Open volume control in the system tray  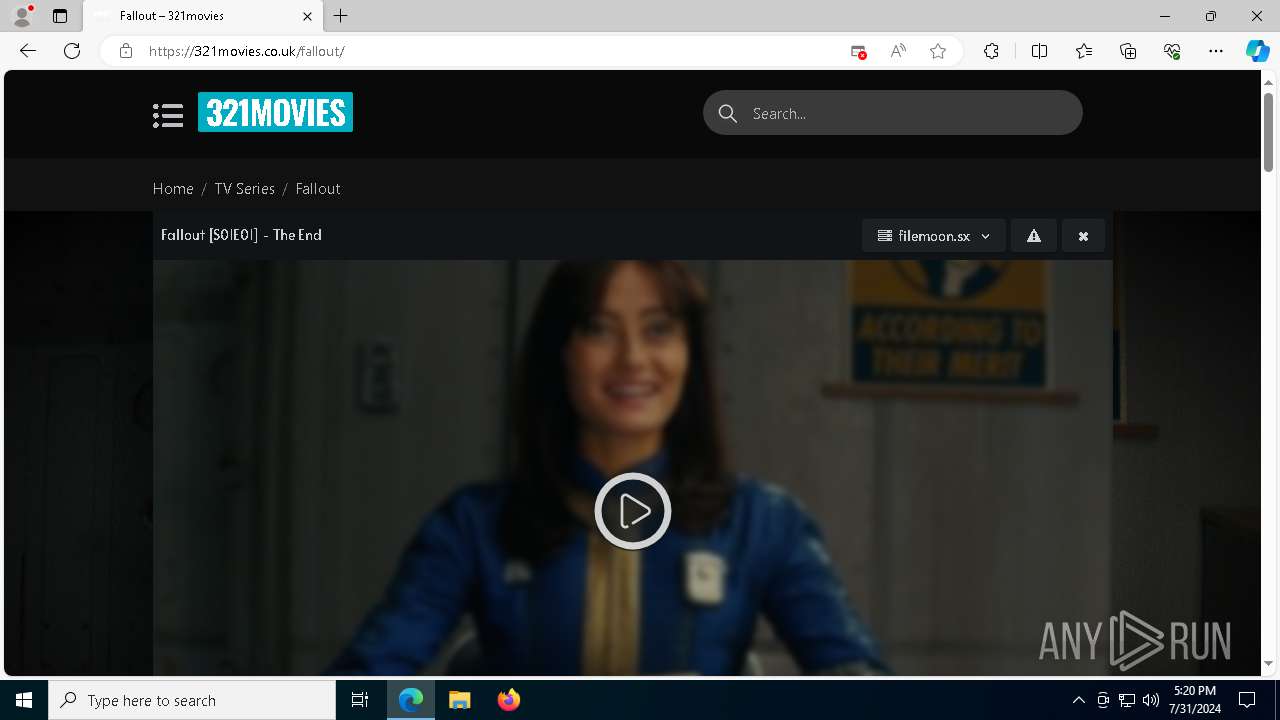point(1151,700)
